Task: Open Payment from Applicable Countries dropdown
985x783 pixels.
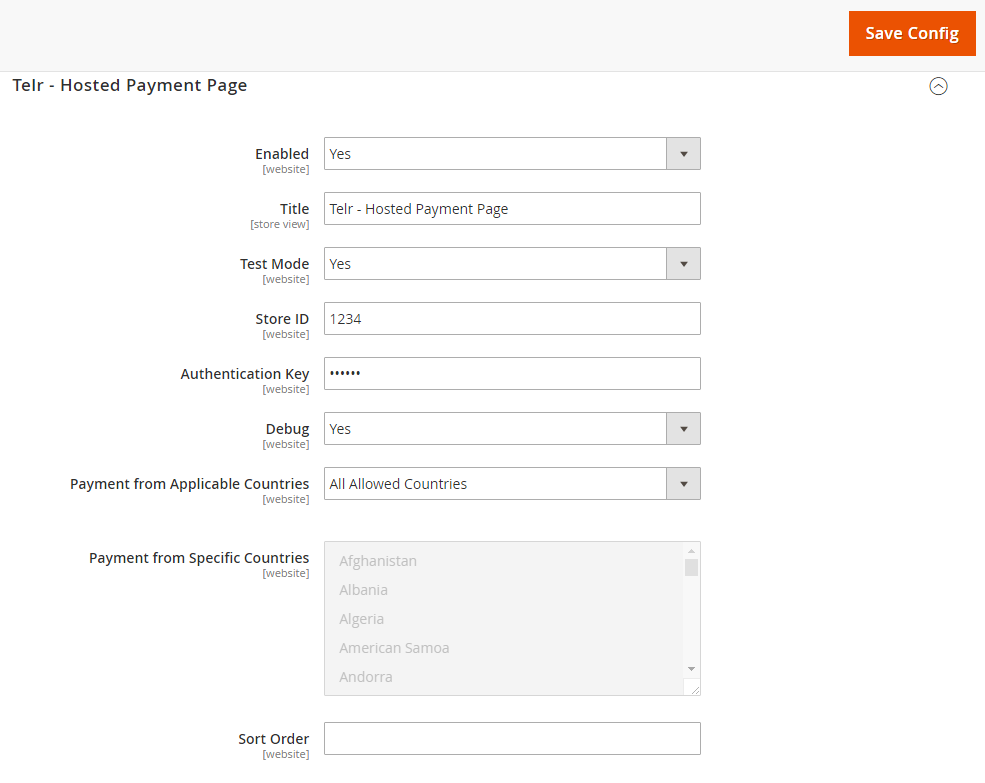Action: [x=512, y=484]
